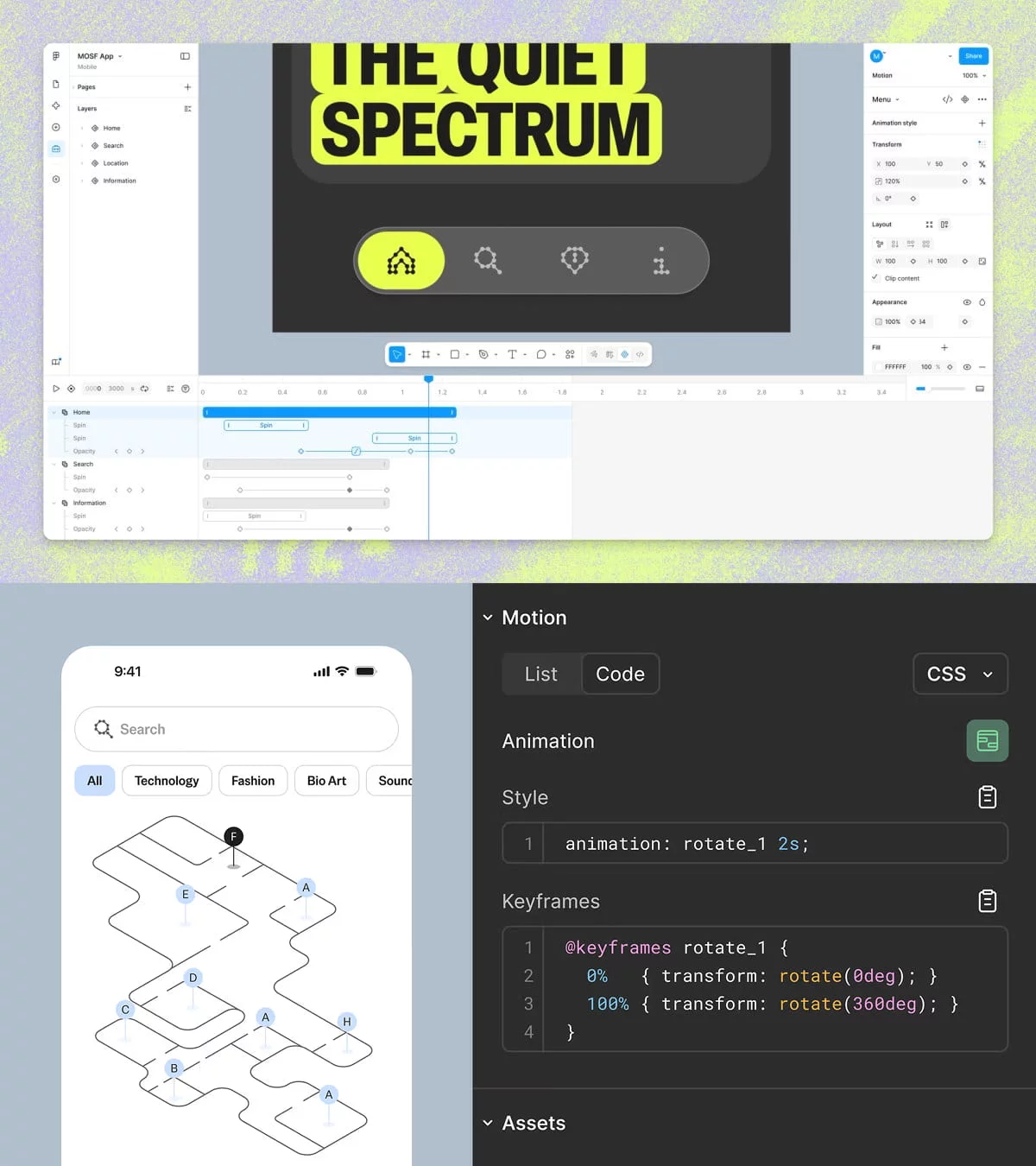The height and width of the screenshot is (1166, 1036).
Task: Add a new page with plus button
Action: coord(187,87)
